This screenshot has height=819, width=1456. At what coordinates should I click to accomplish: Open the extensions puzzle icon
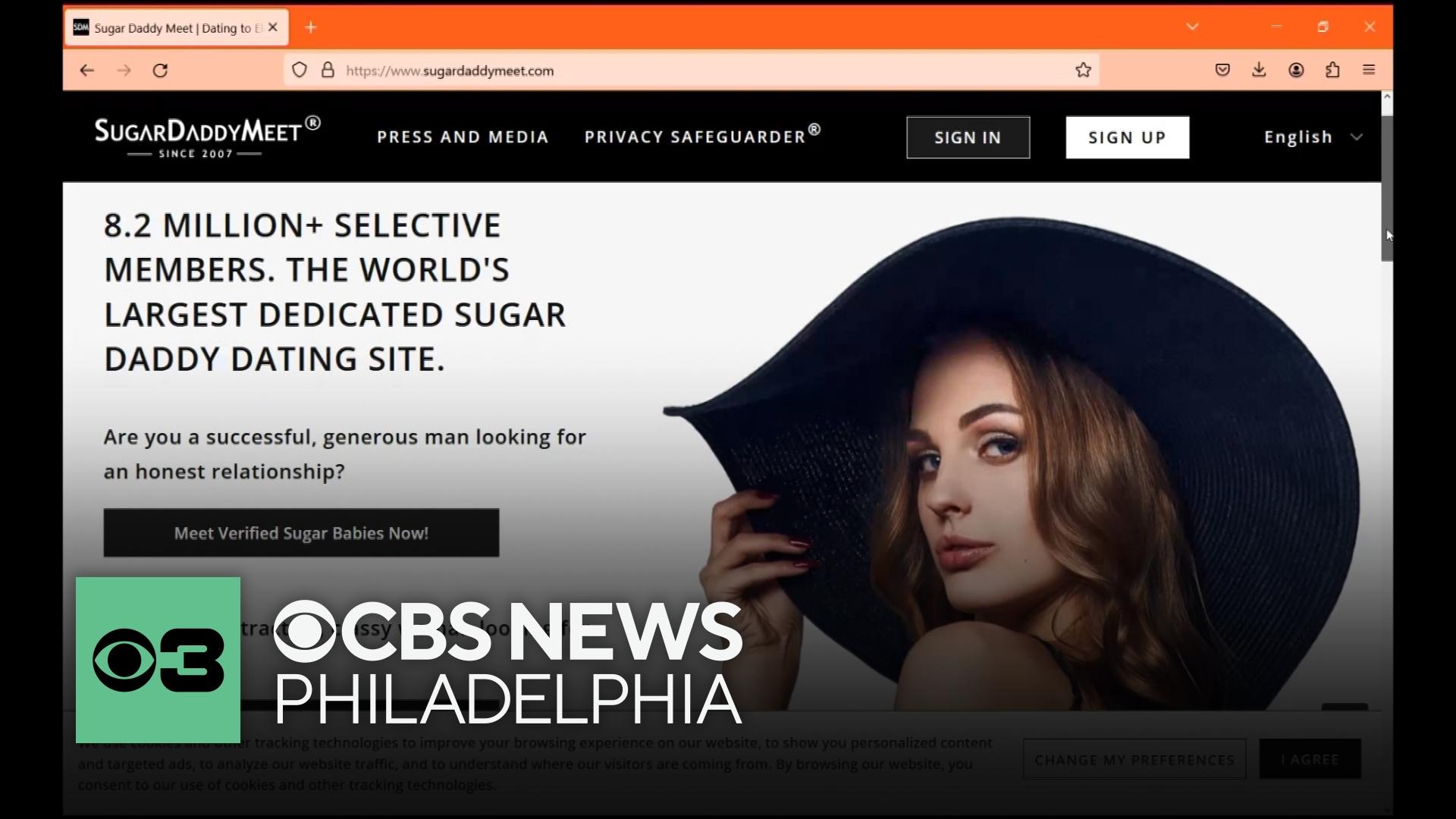(1332, 71)
